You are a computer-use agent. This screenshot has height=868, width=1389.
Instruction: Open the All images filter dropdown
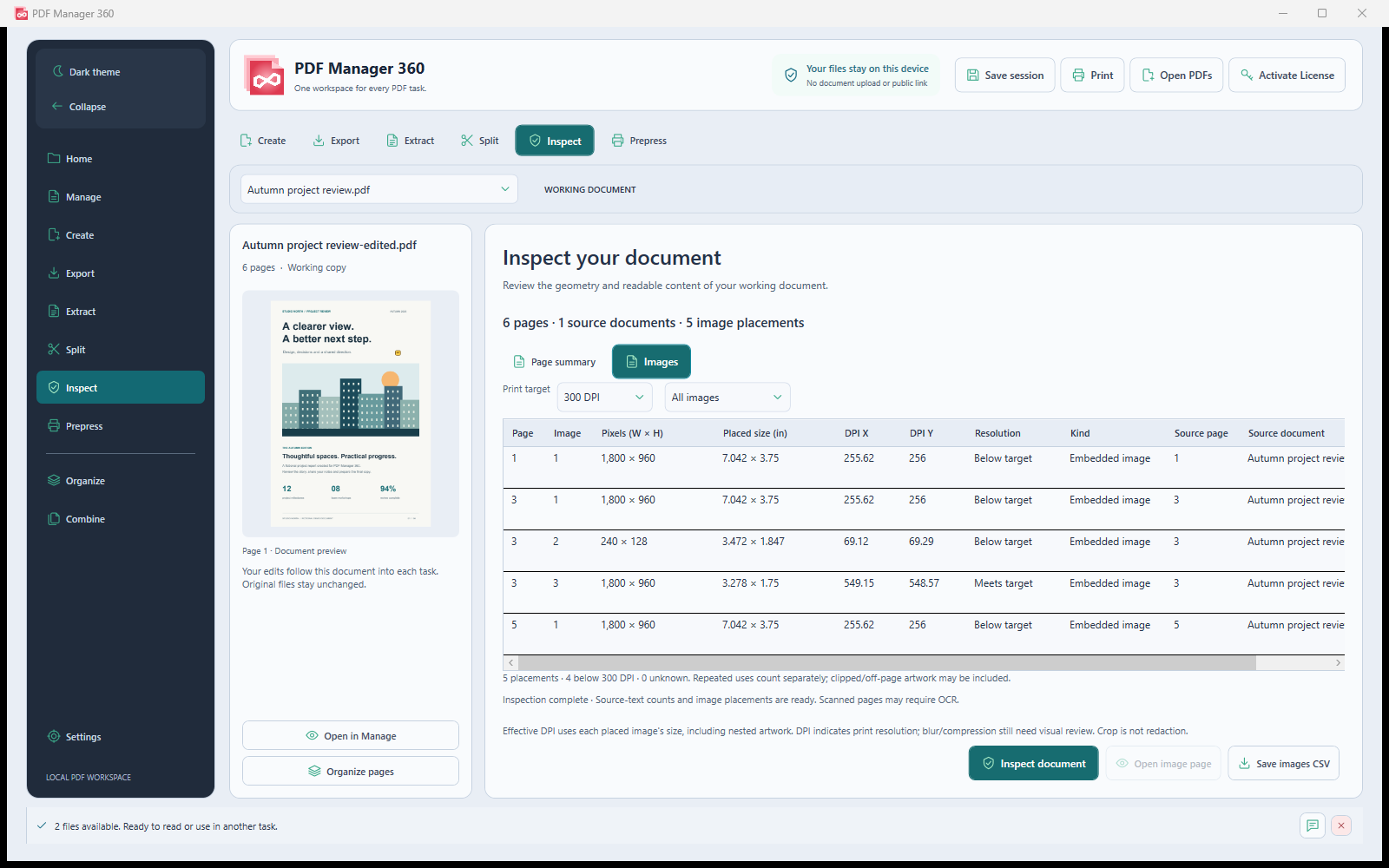(x=727, y=398)
